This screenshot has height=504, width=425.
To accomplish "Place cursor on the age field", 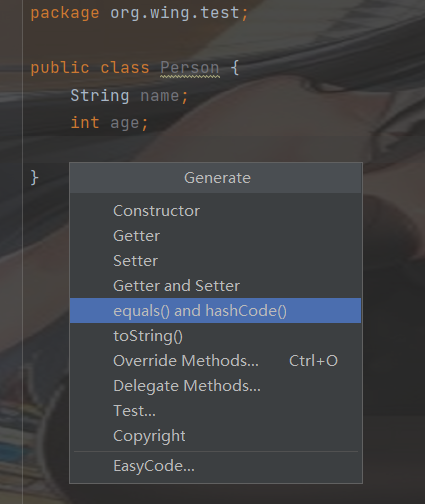I will [x=125, y=123].
